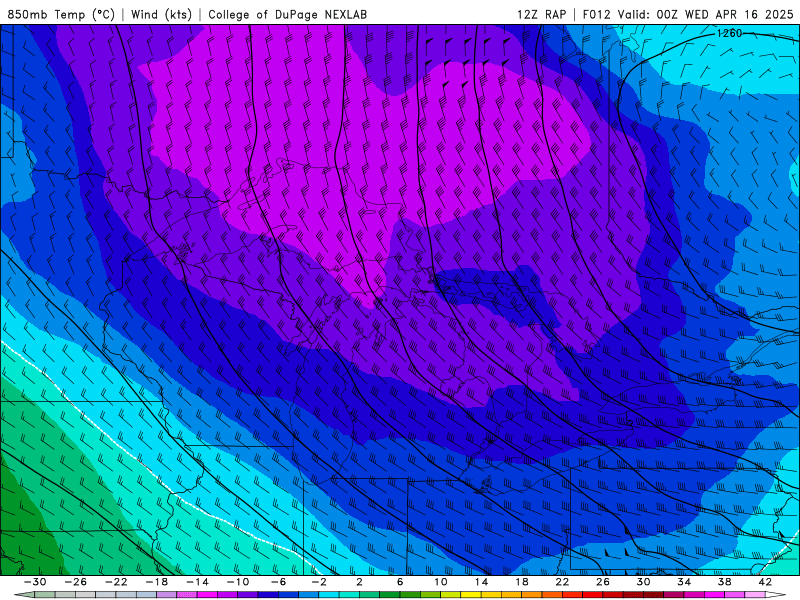Click the '1260' height contour label

(729, 33)
